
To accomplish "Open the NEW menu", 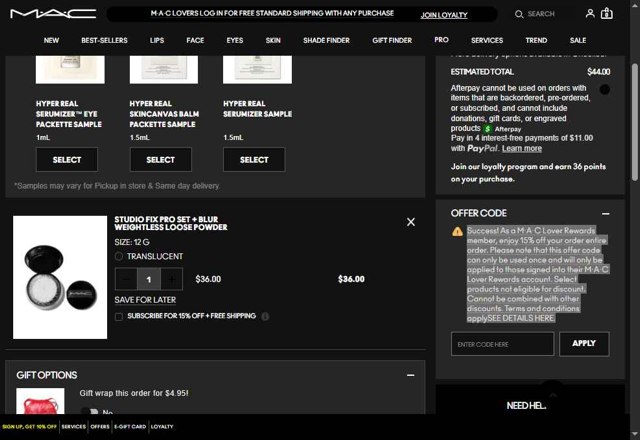I will [51, 40].
